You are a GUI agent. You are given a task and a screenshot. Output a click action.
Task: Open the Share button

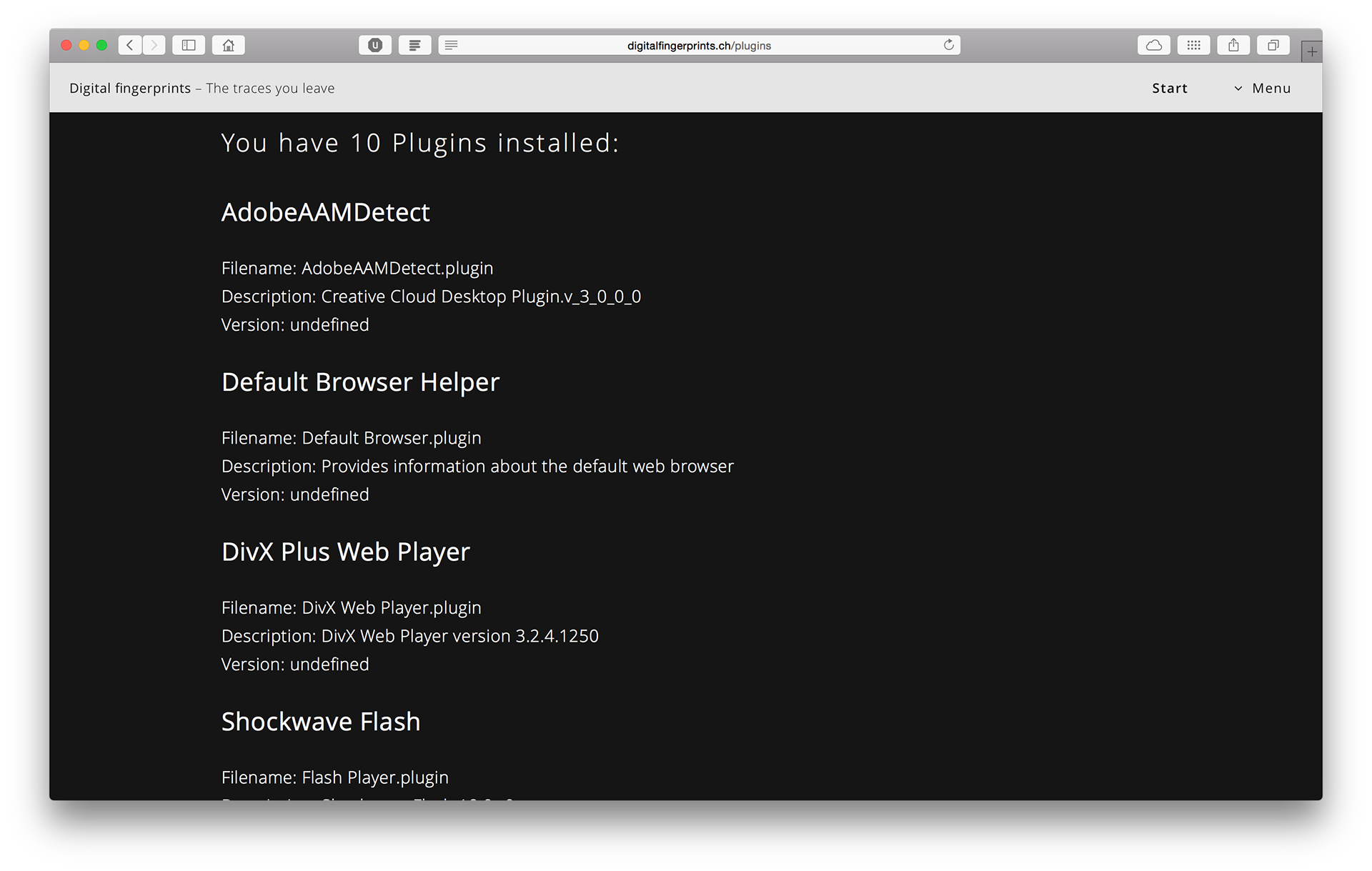tap(1233, 45)
